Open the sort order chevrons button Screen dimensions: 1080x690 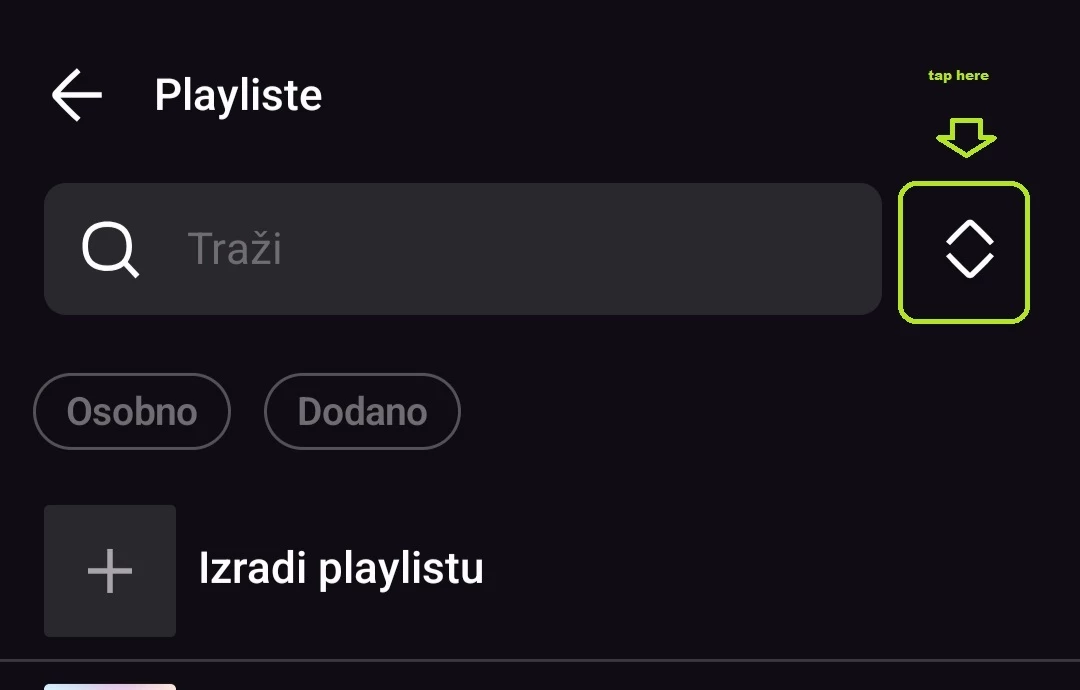(964, 251)
